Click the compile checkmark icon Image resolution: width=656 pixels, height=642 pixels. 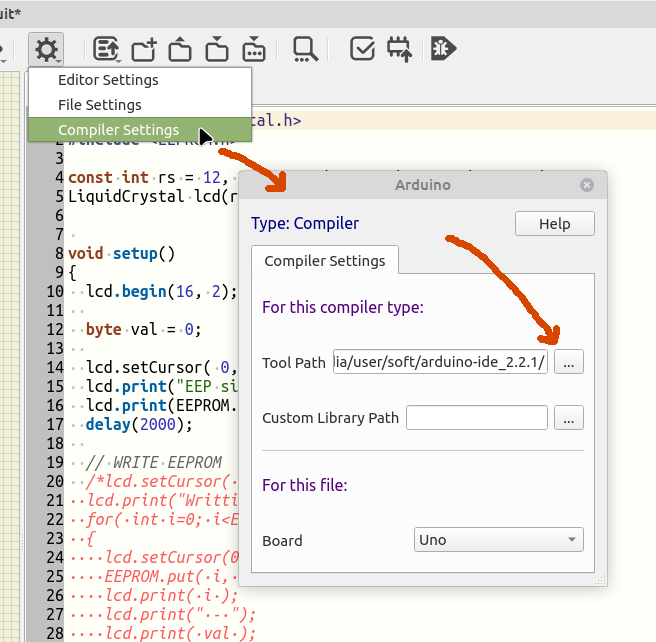pyautogui.click(x=362, y=49)
